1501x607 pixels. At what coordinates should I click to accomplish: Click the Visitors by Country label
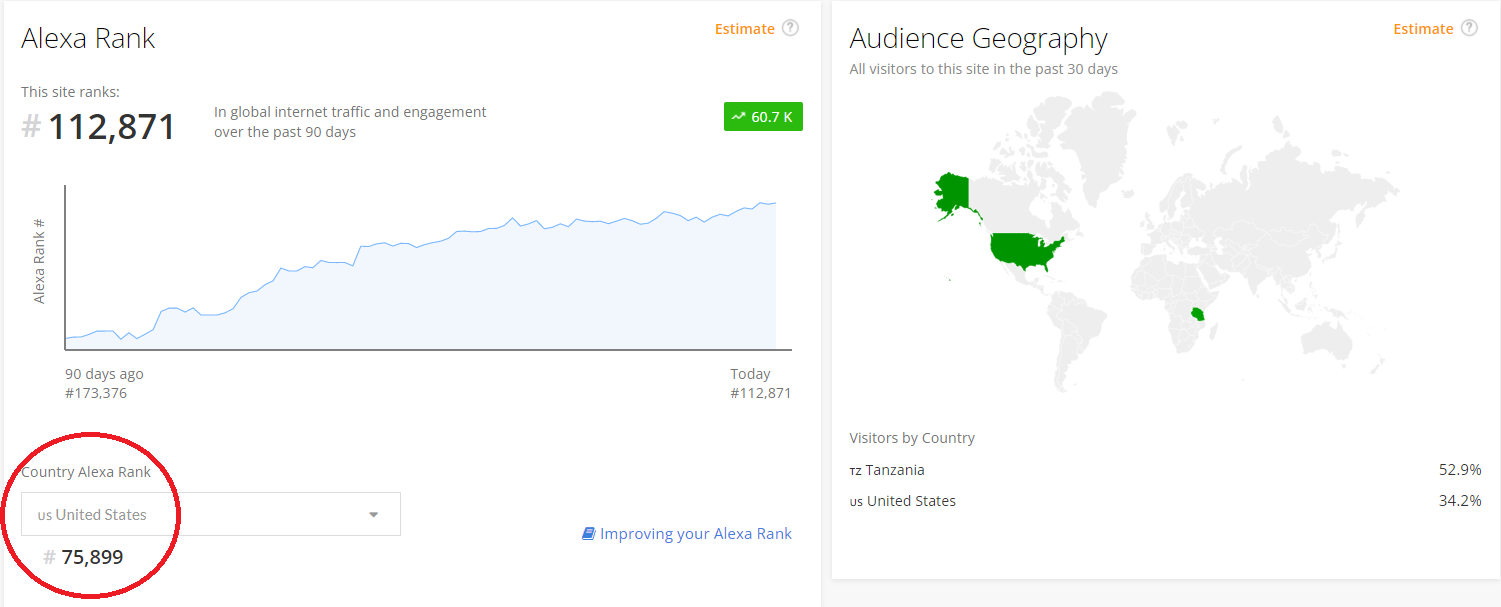[912, 438]
